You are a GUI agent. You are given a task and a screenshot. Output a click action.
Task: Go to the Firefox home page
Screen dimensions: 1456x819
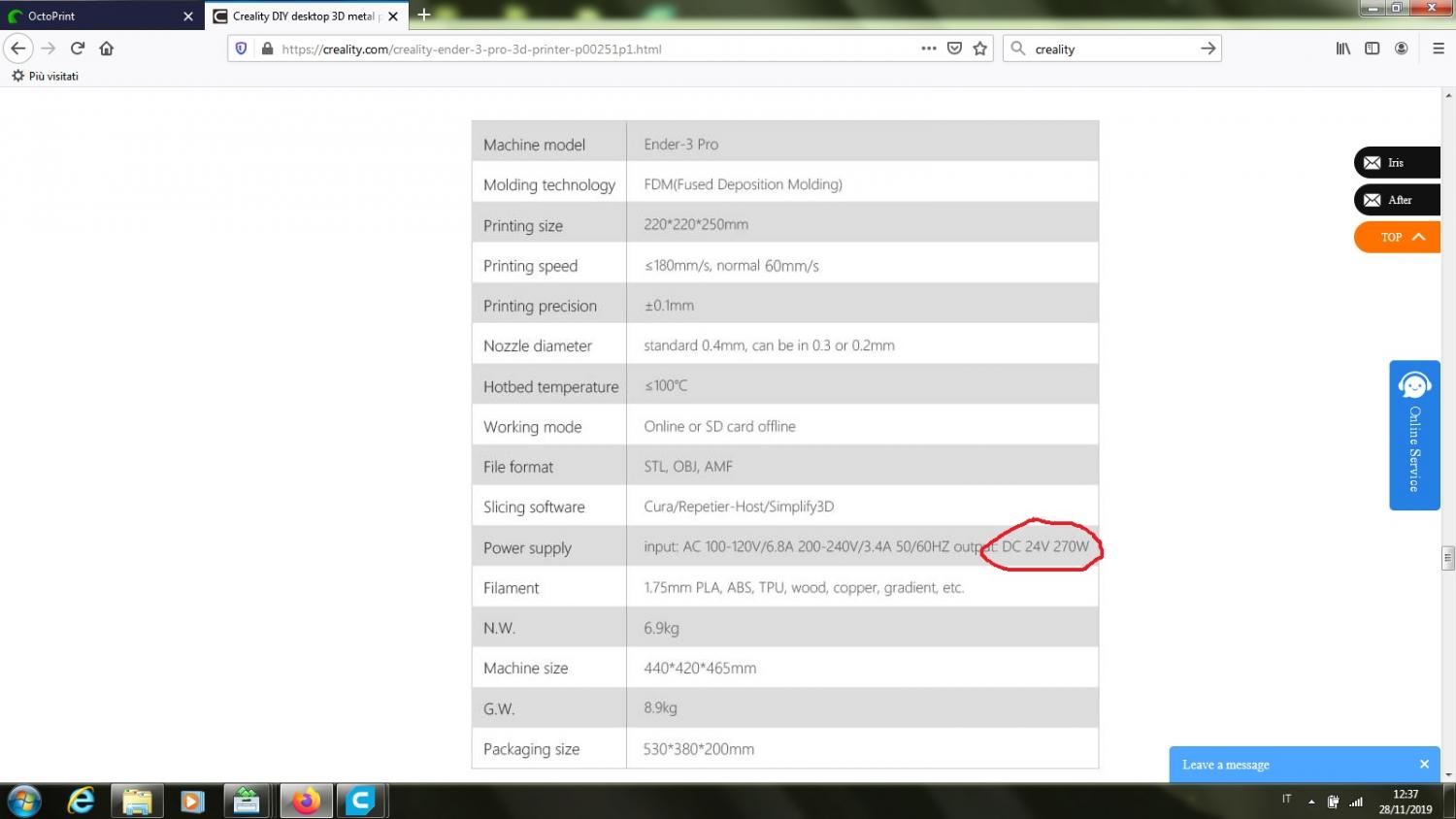pos(107,49)
